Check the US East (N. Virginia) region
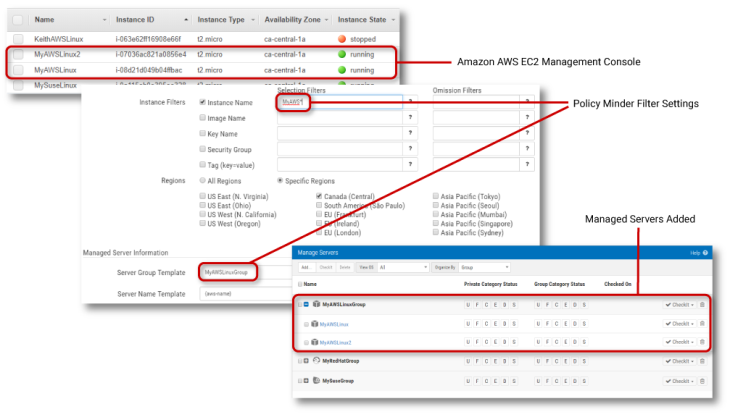The width and height of the screenshot is (730, 417). [203, 196]
